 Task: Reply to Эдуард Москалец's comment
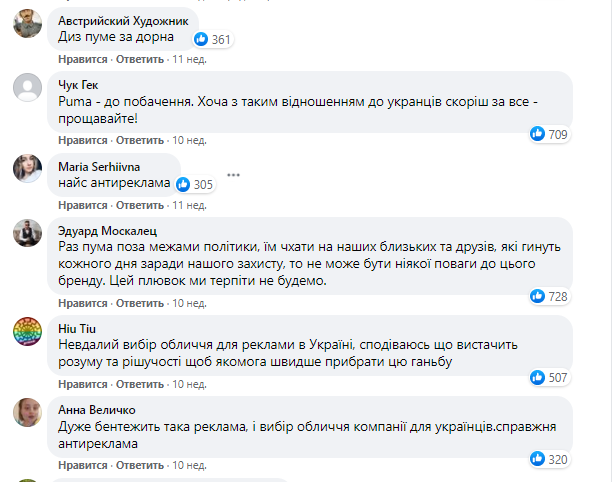tap(140, 304)
